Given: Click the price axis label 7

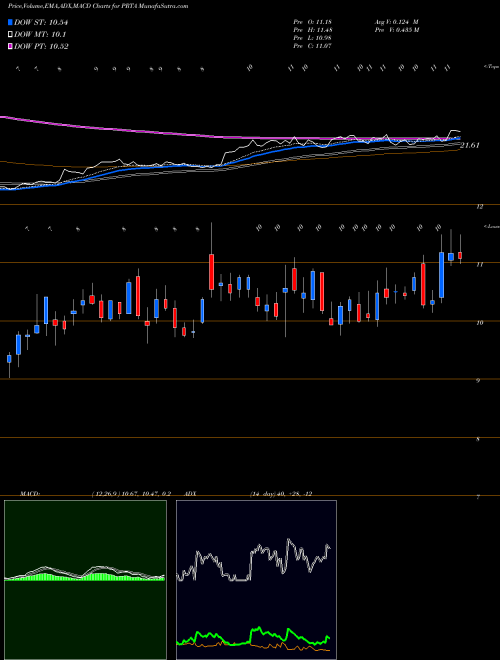Looking at the screenshot, I should tap(478, 497).
